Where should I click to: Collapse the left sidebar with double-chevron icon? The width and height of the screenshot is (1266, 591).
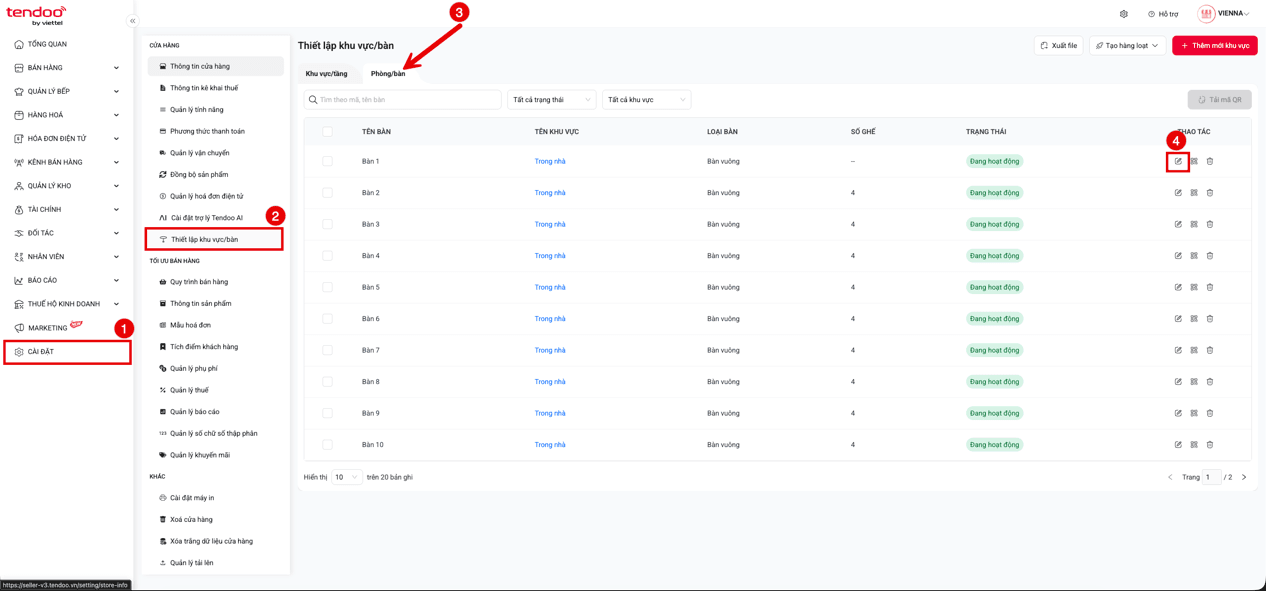132,21
